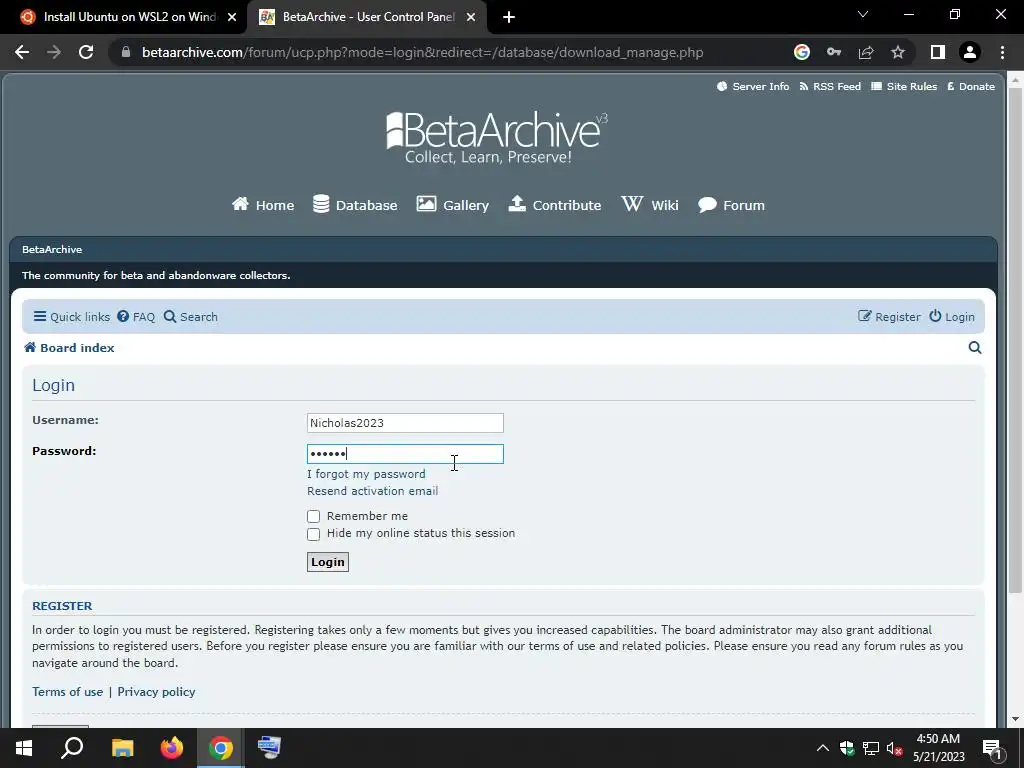The width and height of the screenshot is (1024, 768).
Task: Open the Privacy policy link
Action: (156, 692)
